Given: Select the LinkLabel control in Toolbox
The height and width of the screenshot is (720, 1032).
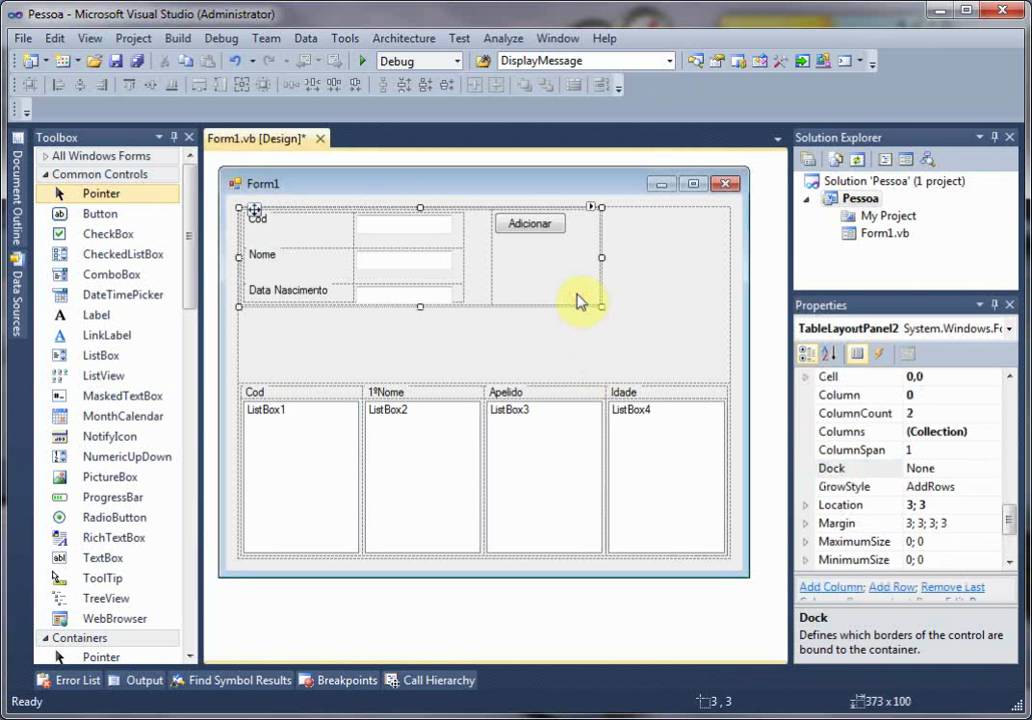Looking at the screenshot, I should click(107, 335).
